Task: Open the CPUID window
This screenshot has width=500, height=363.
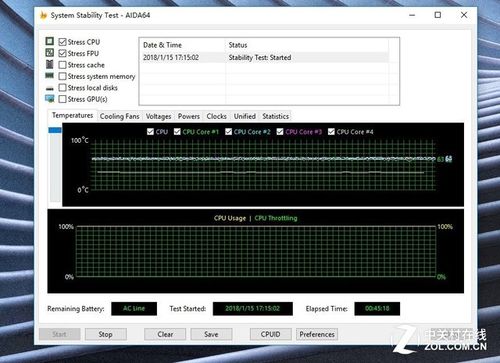Action: coord(270,334)
